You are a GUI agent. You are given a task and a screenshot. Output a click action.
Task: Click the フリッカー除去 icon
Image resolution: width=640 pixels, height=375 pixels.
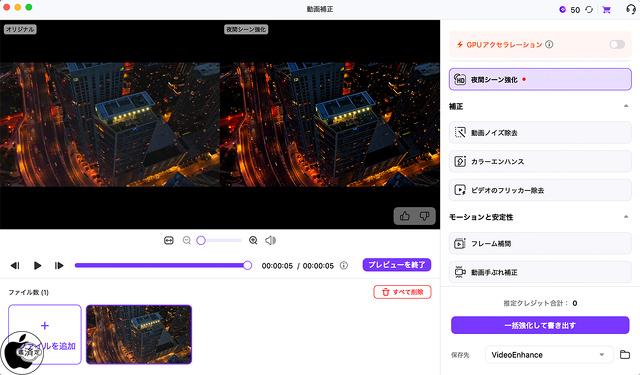460,190
